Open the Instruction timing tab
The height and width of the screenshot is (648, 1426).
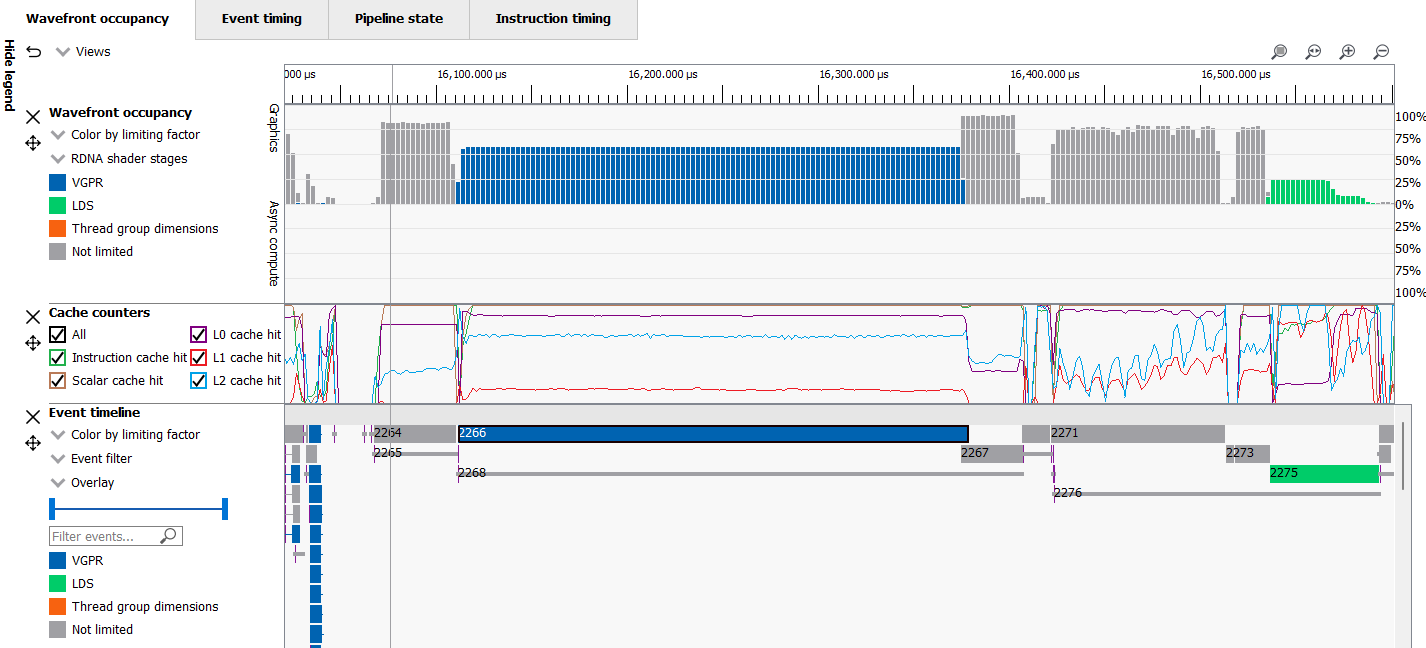point(552,19)
